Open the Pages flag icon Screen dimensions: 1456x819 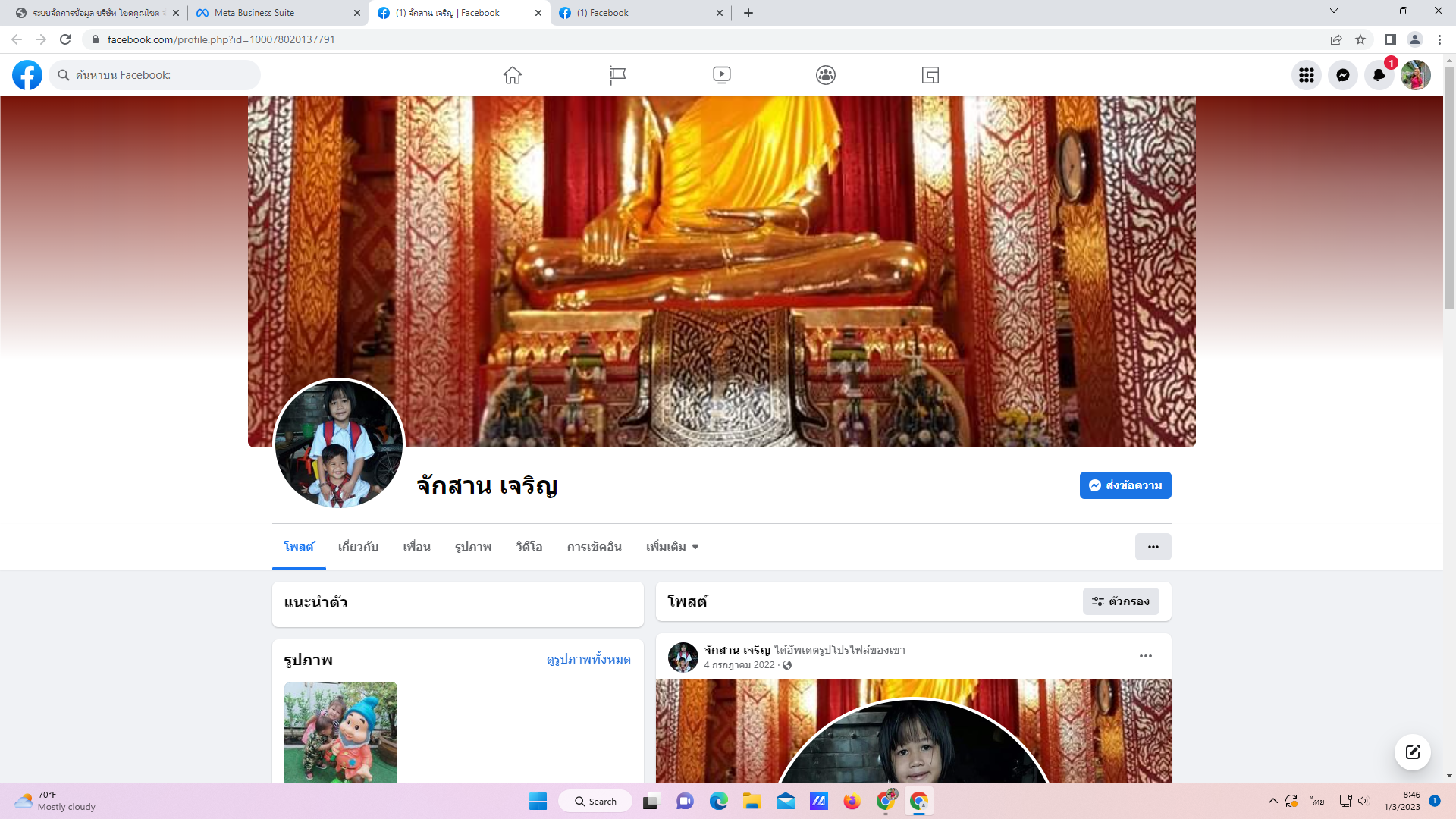tap(617, 75)
